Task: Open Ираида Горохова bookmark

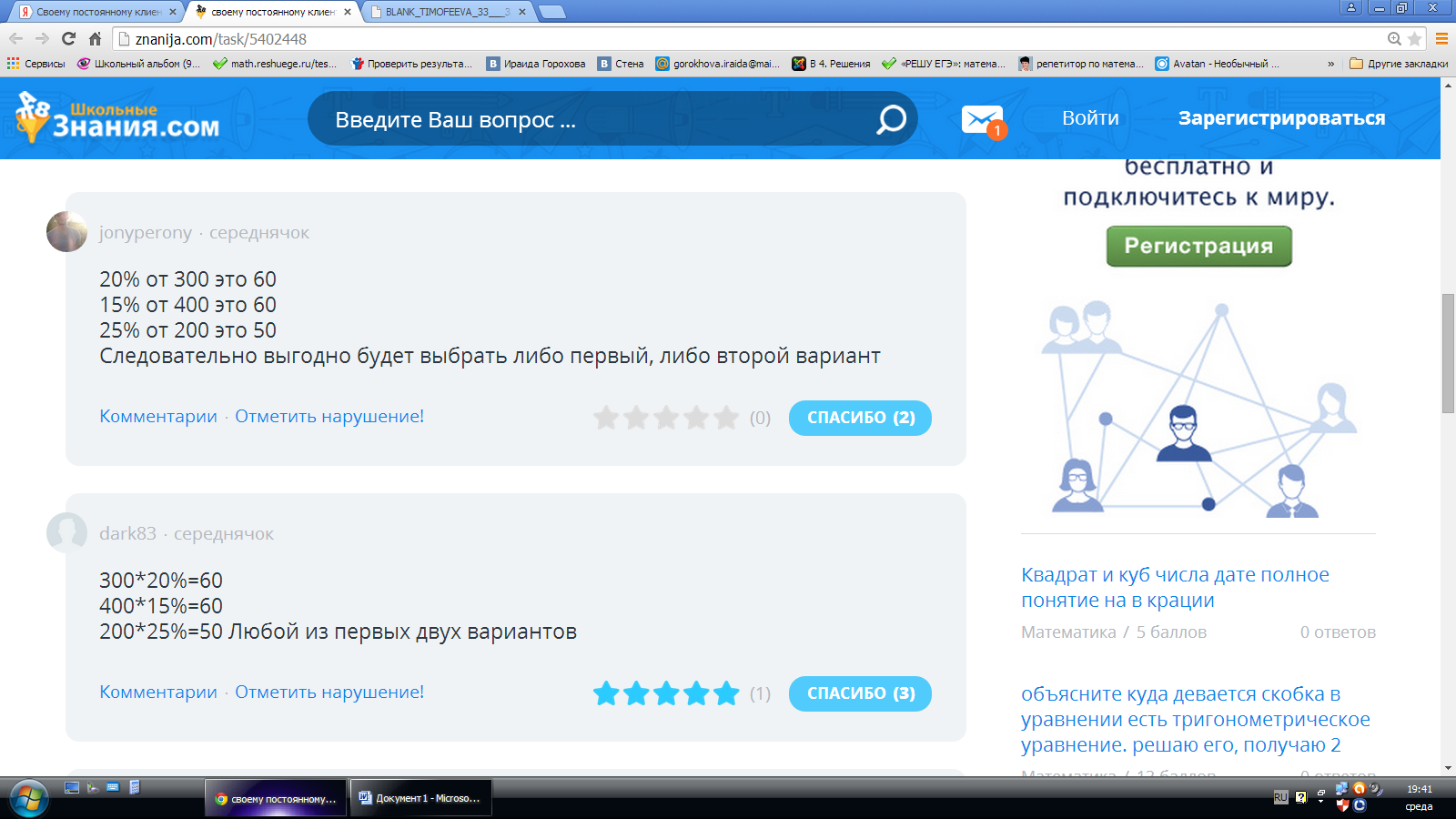Action: (x=537, y=64)
